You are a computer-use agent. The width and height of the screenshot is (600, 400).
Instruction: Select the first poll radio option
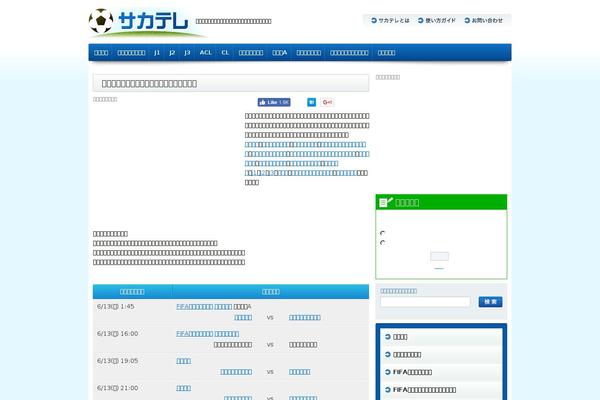coord(383,233)
